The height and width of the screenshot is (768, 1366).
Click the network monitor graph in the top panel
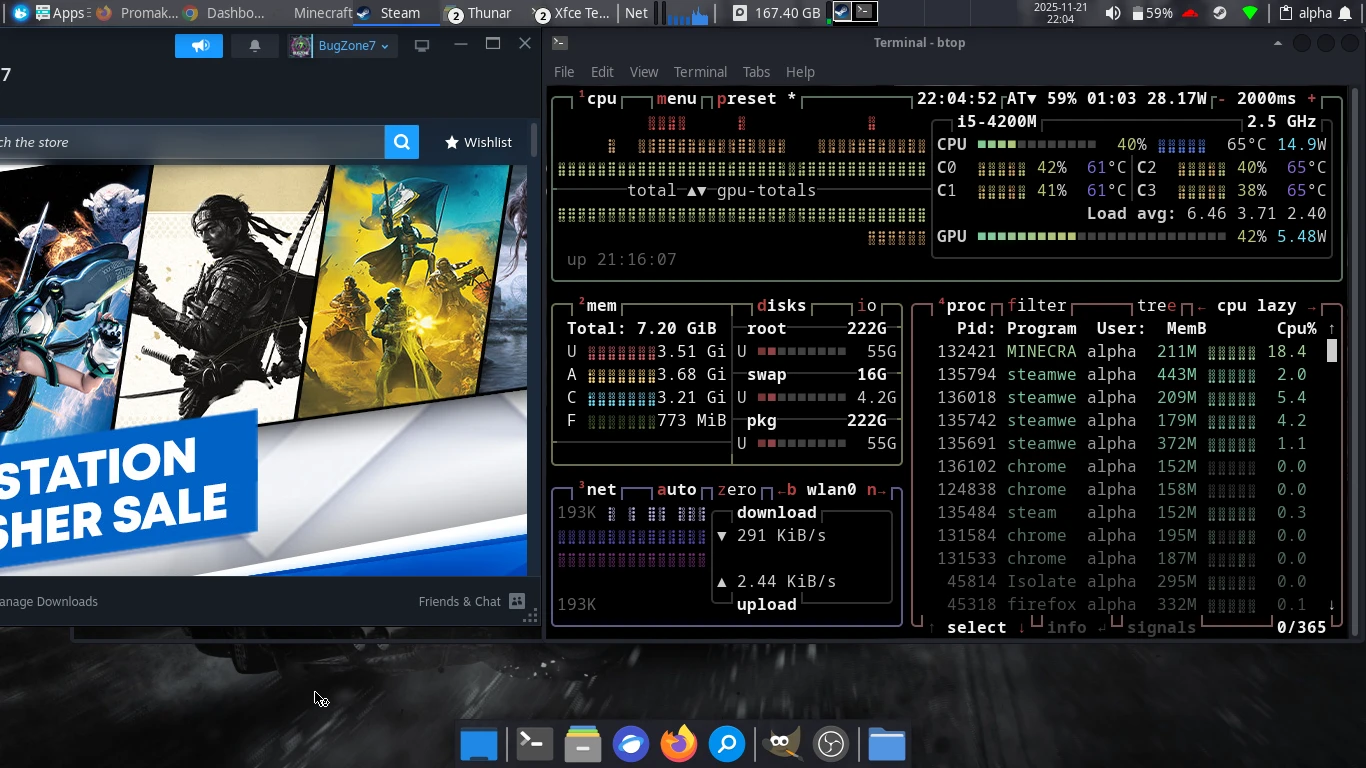pyautogui.click(x=688, y=14)
